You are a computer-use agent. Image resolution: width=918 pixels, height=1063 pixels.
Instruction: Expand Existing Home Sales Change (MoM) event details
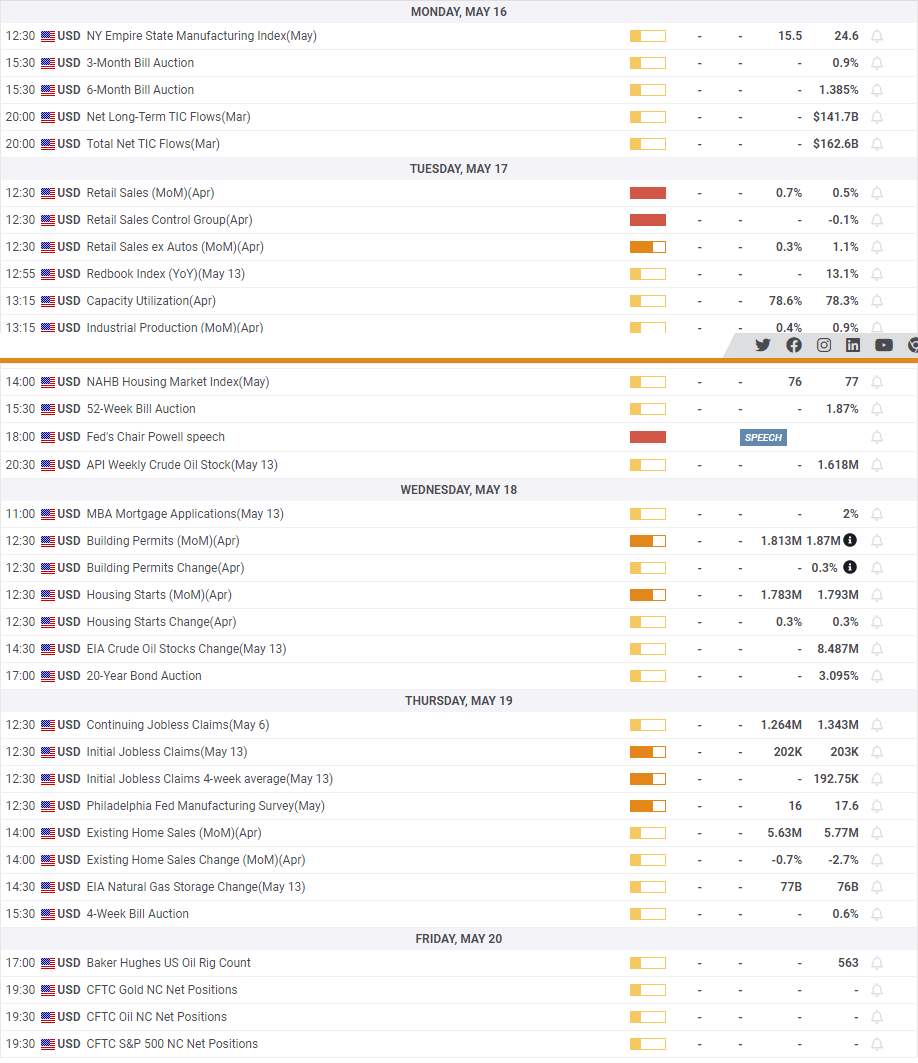coord(459,860)
